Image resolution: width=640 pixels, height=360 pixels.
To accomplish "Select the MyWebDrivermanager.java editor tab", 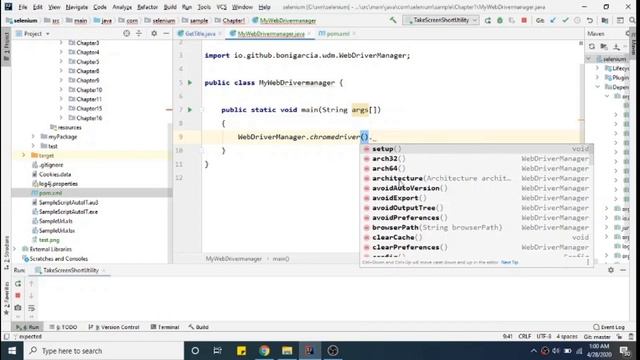I will click(x=271, y=34).
